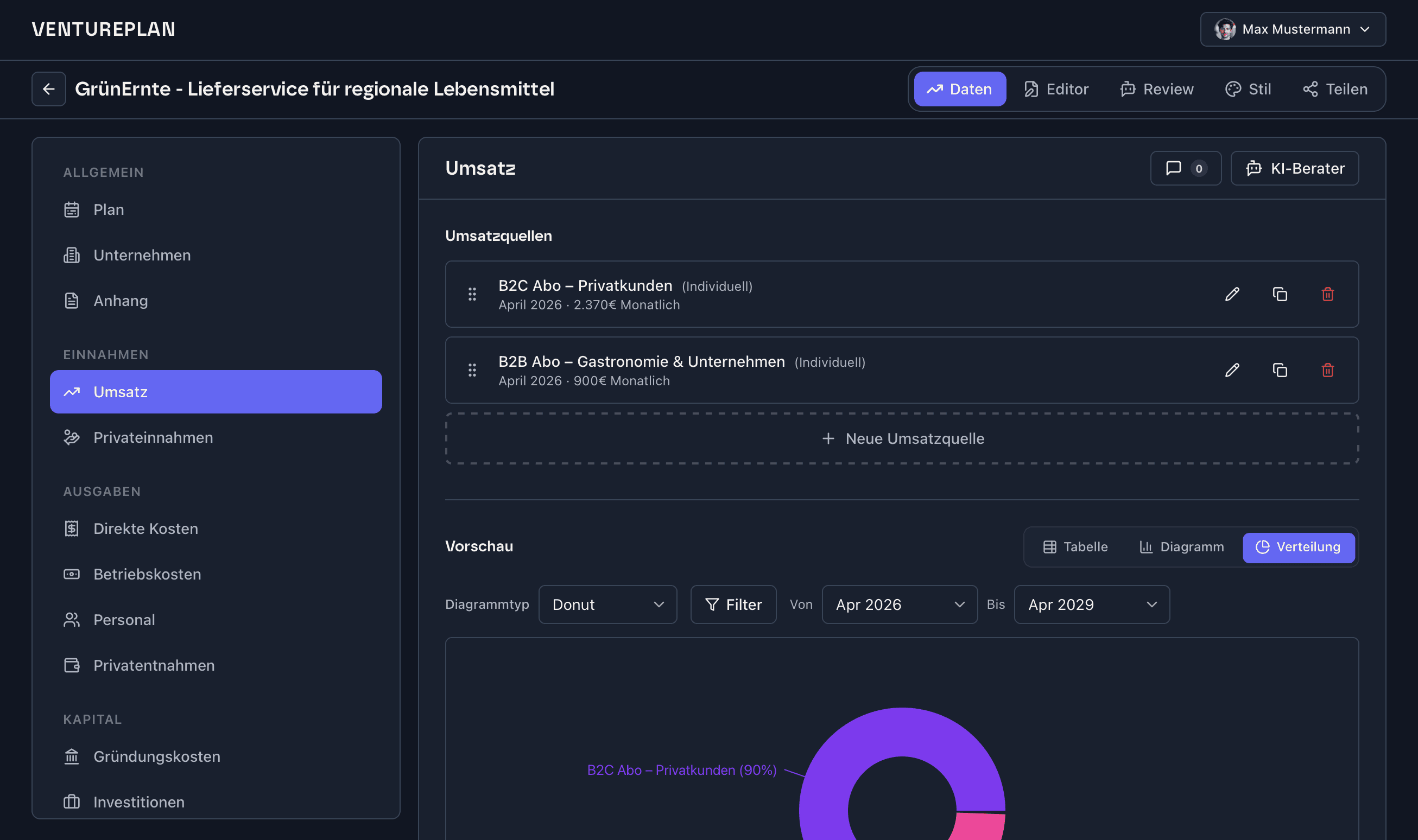This screenshot has width=1418, height=840.
Task: Click Max Mustermann's avatar picture
Action: (1224, 29)
